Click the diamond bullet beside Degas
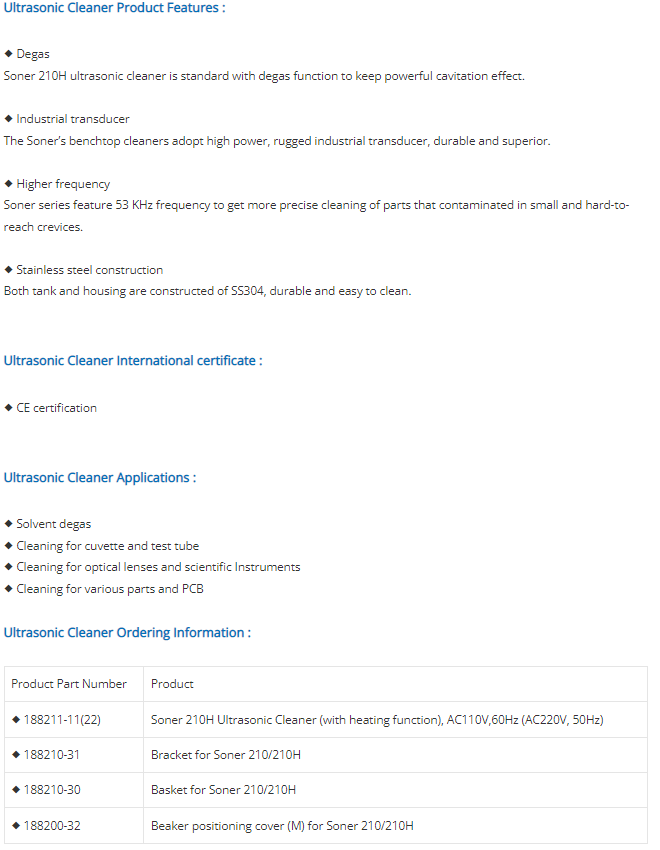The height and width of the screenshot is (850, 660). (x=8, y=54)
